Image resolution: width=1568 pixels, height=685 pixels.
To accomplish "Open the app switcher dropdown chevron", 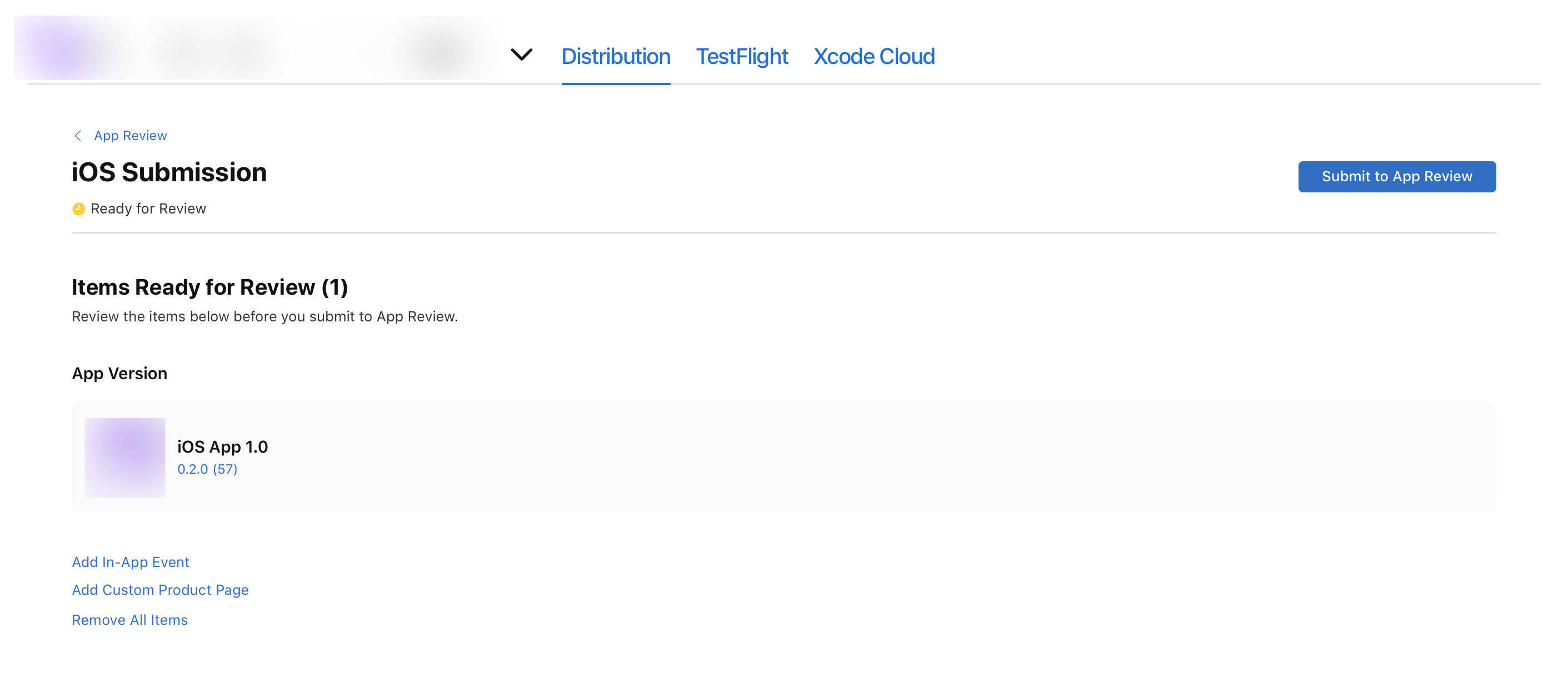I will pos(521,55).
